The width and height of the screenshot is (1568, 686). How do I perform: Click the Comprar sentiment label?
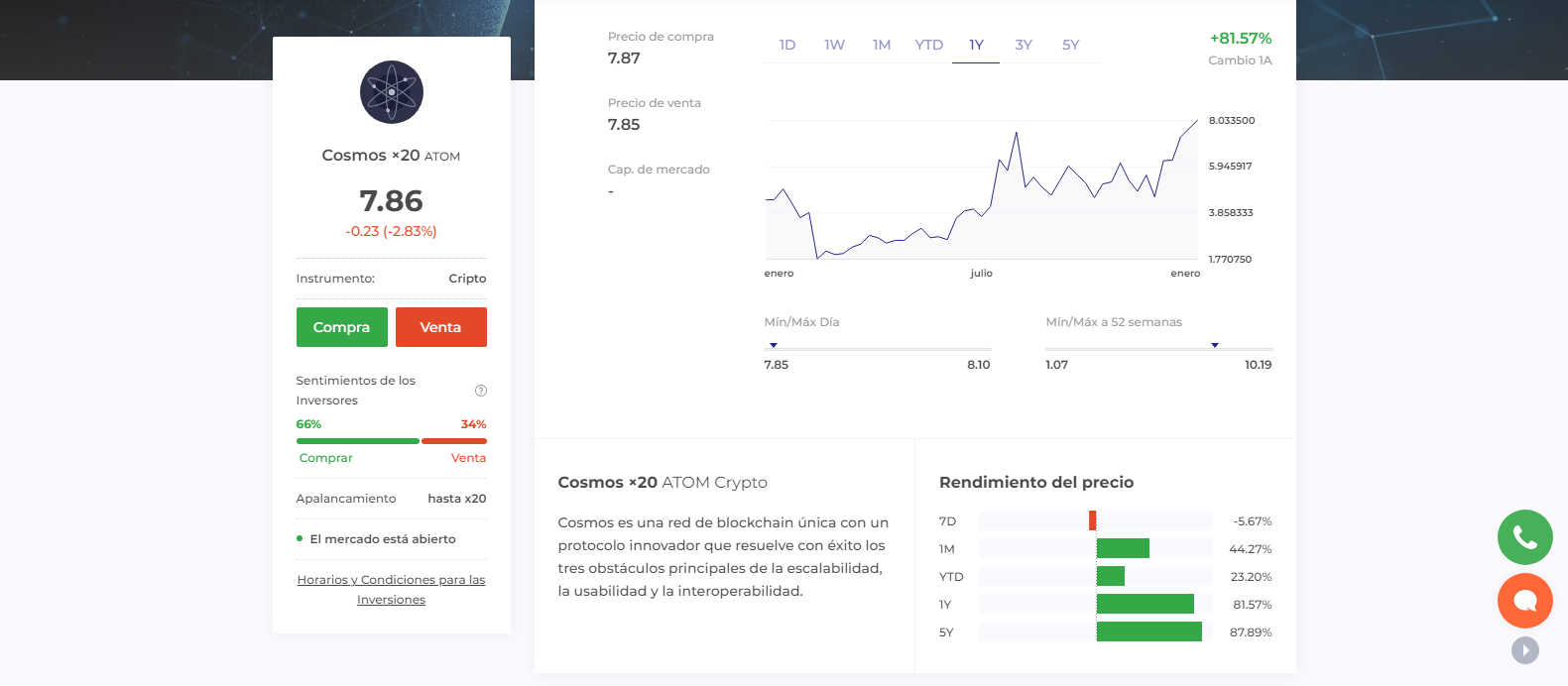[326, 458]
